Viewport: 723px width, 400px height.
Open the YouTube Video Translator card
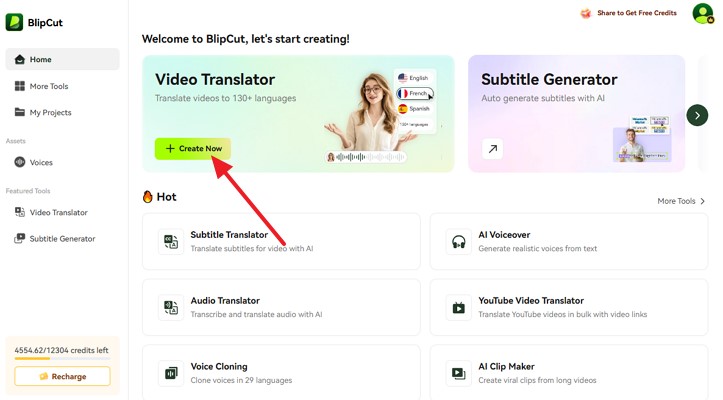(569, 307)
